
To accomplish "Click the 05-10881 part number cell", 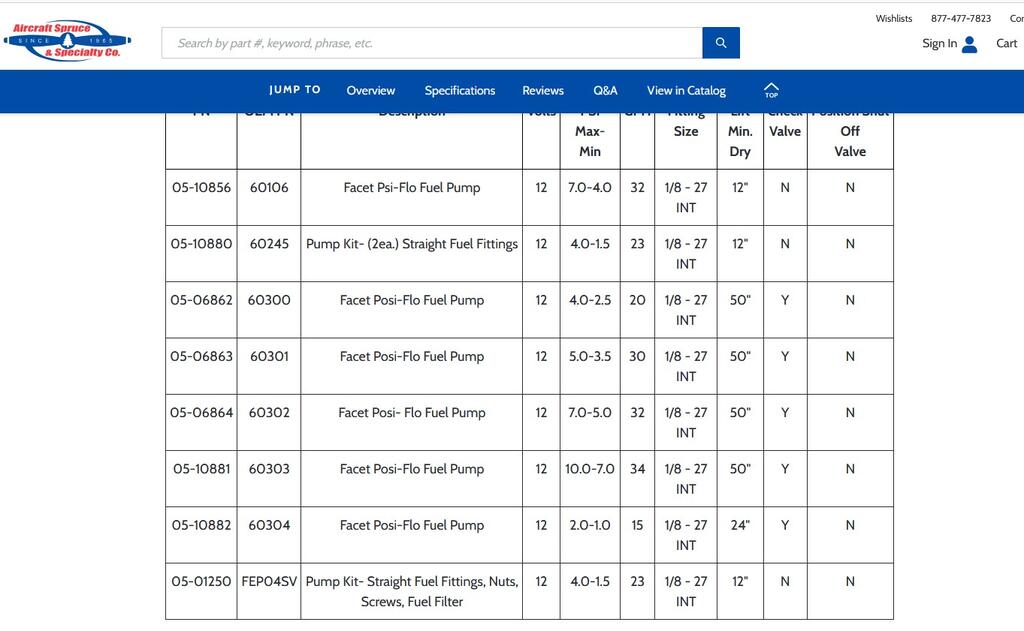I will click(x=201, y=469).
